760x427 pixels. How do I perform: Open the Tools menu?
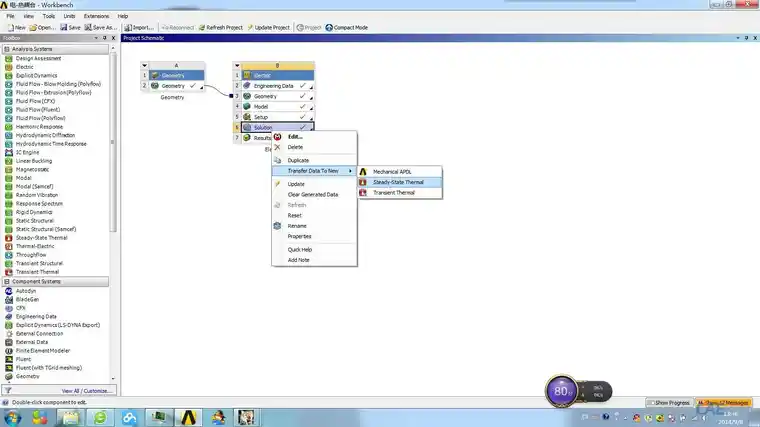click(48, 16)
